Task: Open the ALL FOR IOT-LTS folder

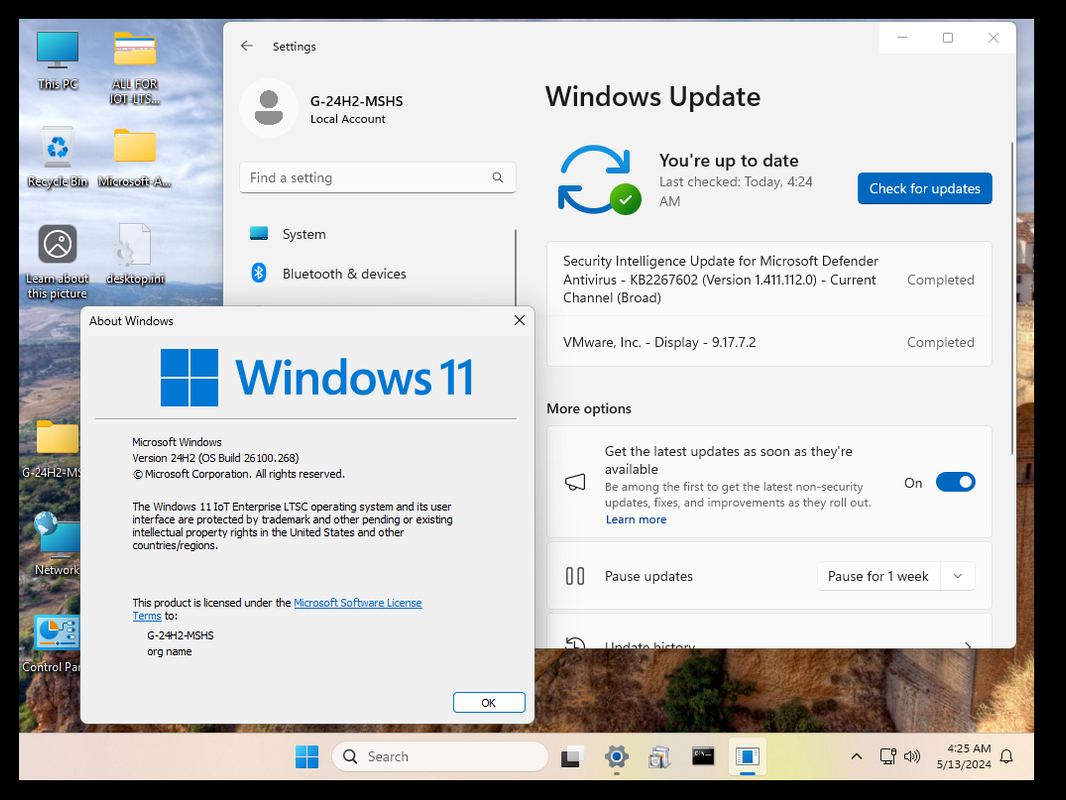Action: [x=135, y=67]
